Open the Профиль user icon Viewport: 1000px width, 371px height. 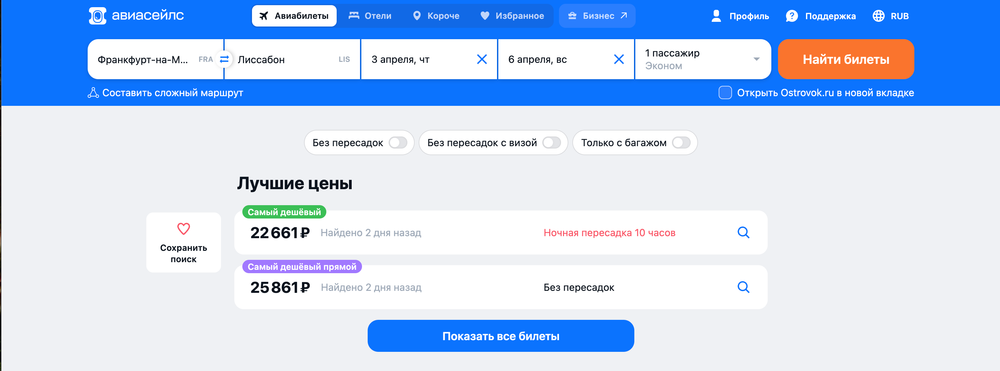(x=716, y=16)
